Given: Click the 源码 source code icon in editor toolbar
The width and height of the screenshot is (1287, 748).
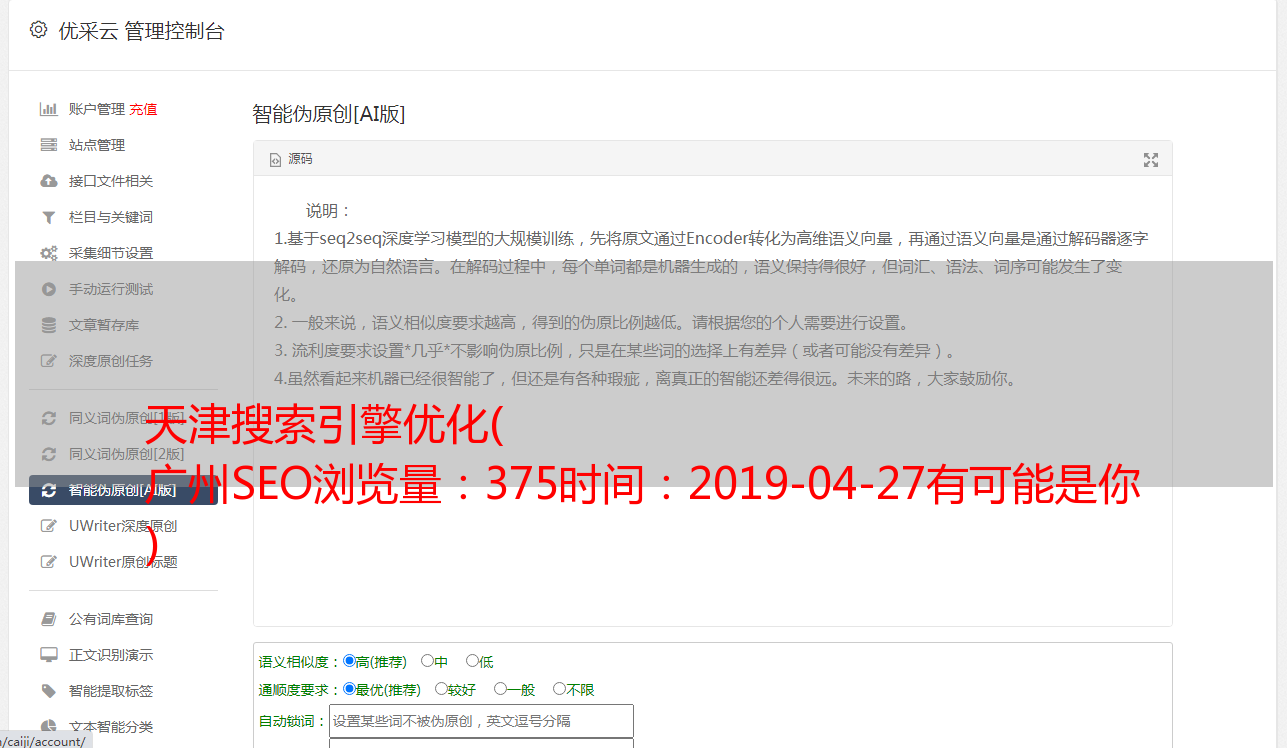Looking at the screenshot, I should tap(276, 159).
